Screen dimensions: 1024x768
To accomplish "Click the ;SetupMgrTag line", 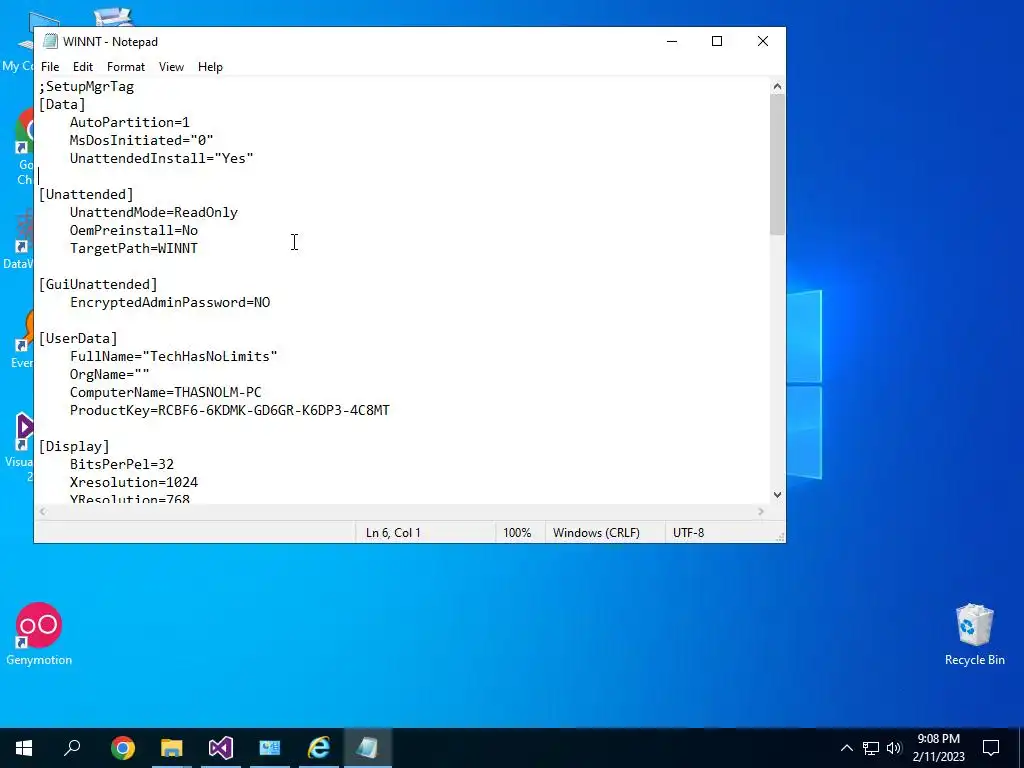I will tap(86, 86).
